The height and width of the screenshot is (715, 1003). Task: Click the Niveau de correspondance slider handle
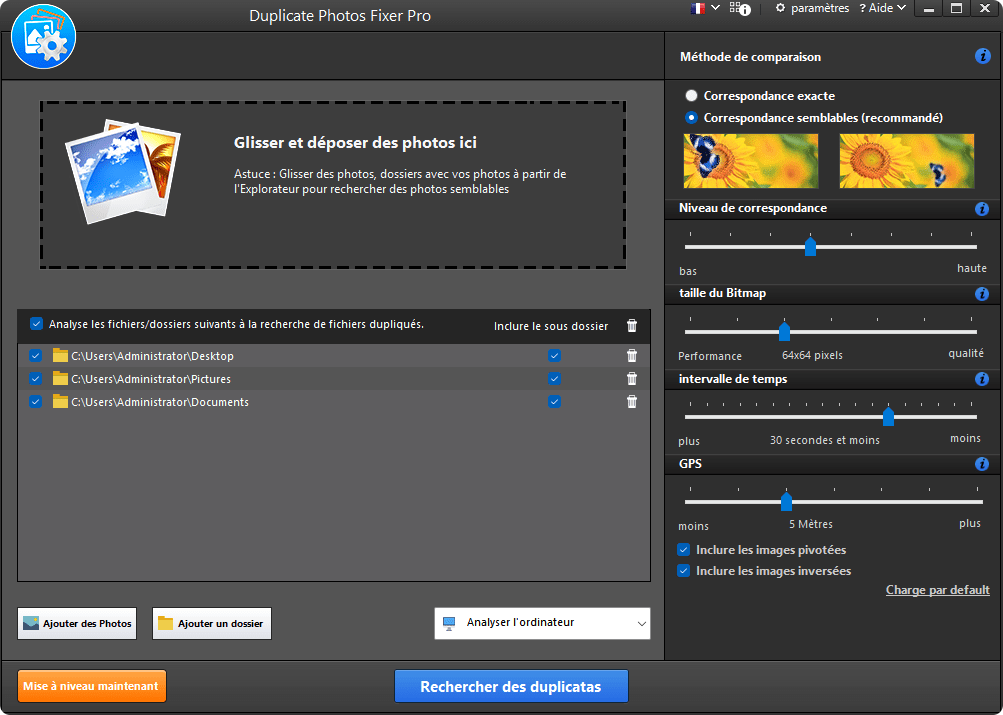[811, 245]
